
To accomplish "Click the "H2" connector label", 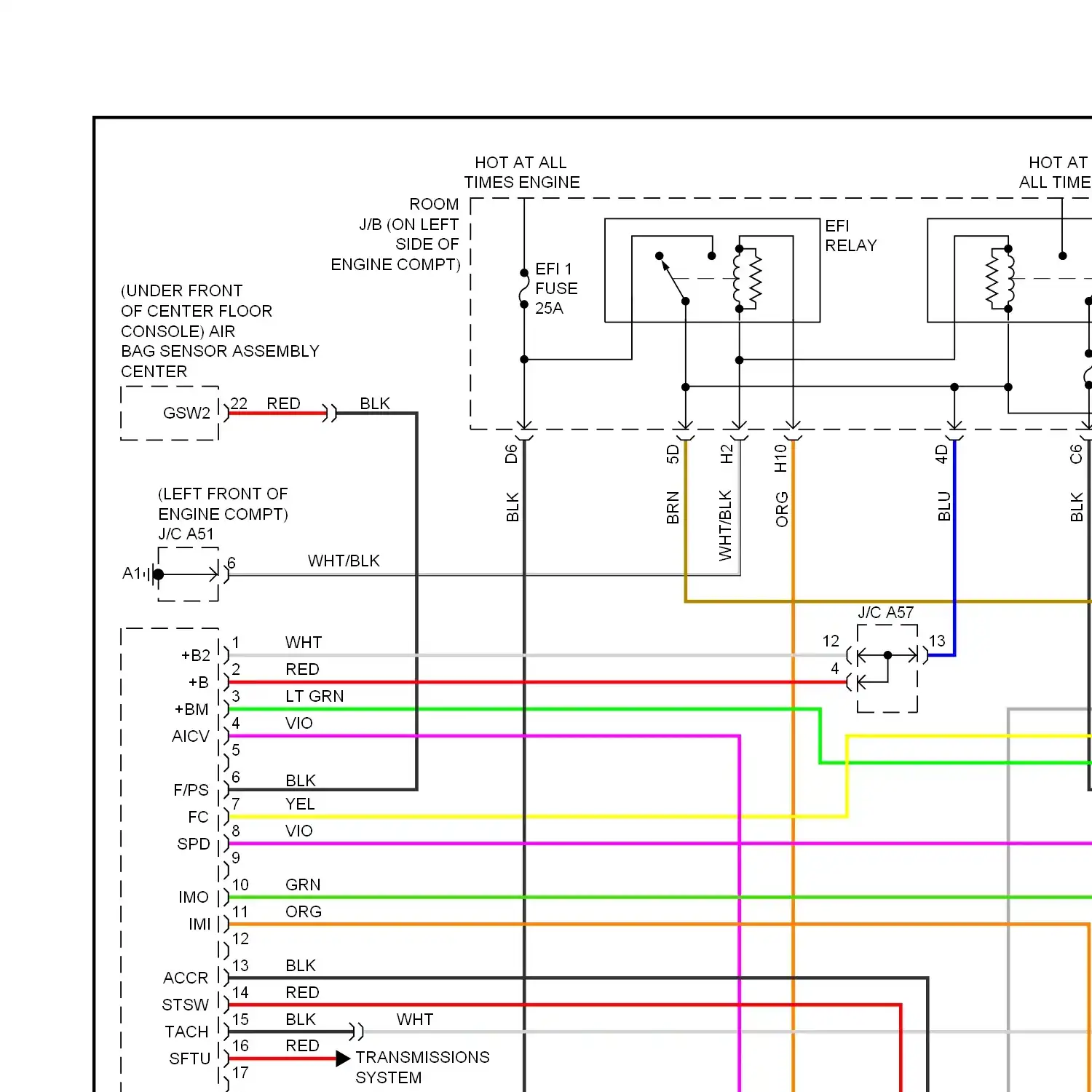I will [x=727, y=454].
